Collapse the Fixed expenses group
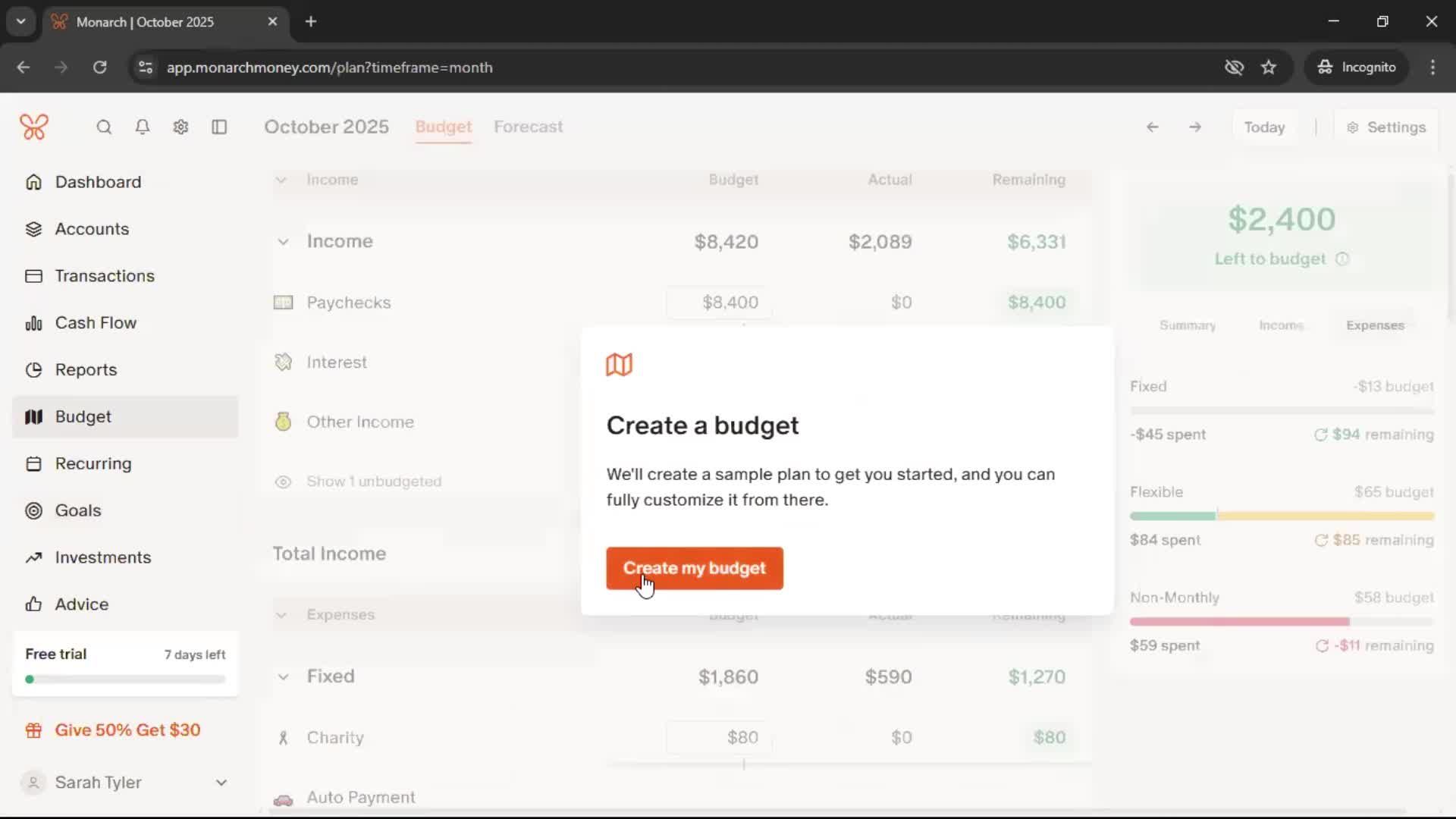This screenshot has width=1456, height=819. tap(283, 676)
